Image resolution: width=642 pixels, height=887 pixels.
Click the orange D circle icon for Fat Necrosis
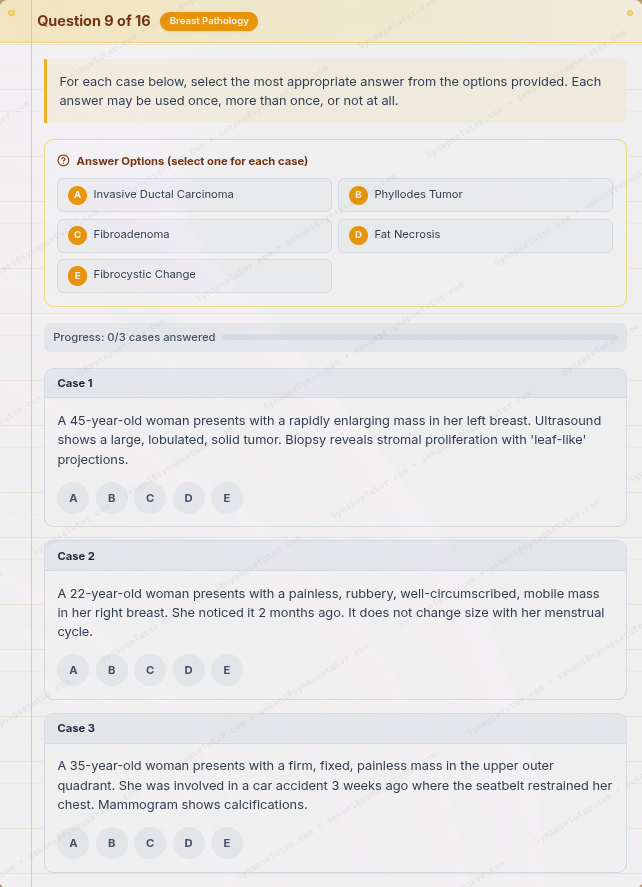point(358,235)
